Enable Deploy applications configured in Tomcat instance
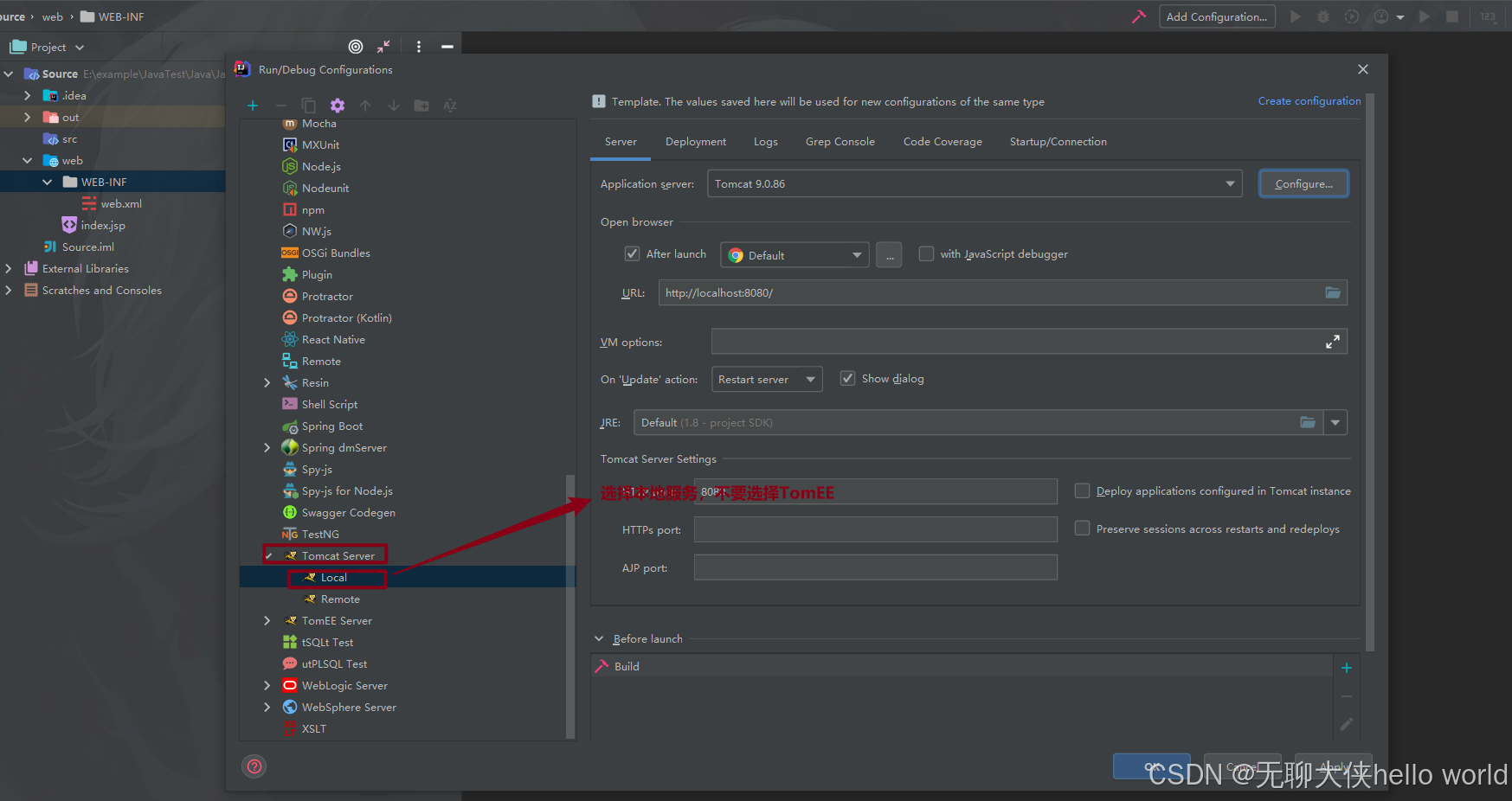The width and height of the screenshot is (1512, 801). [1082, 491]
